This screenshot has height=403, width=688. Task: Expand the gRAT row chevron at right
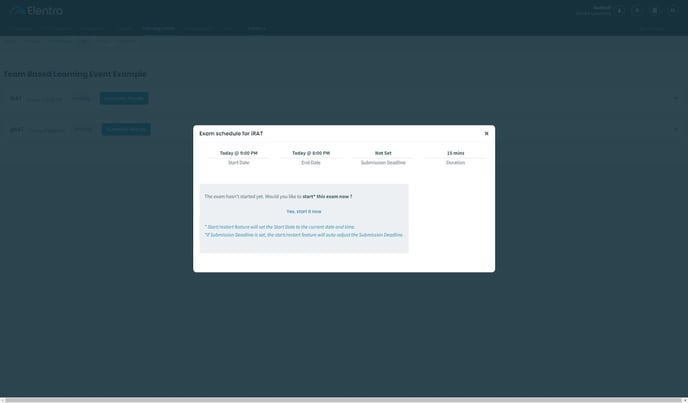point(675,129)
